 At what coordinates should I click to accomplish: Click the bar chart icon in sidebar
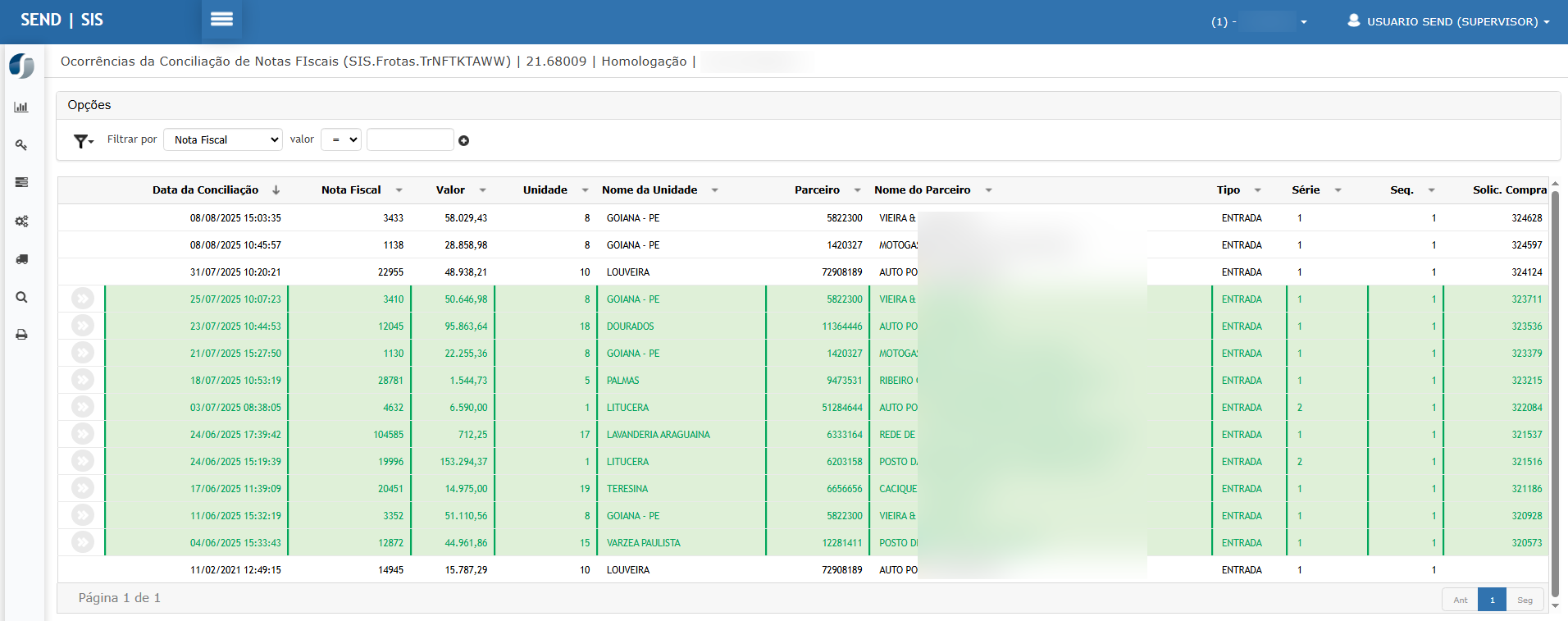point(21,107)
